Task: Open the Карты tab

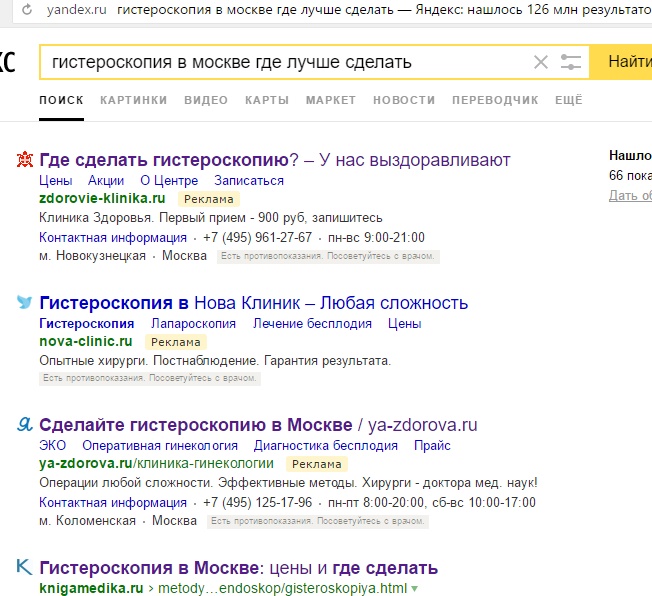Action: point(267,100)
